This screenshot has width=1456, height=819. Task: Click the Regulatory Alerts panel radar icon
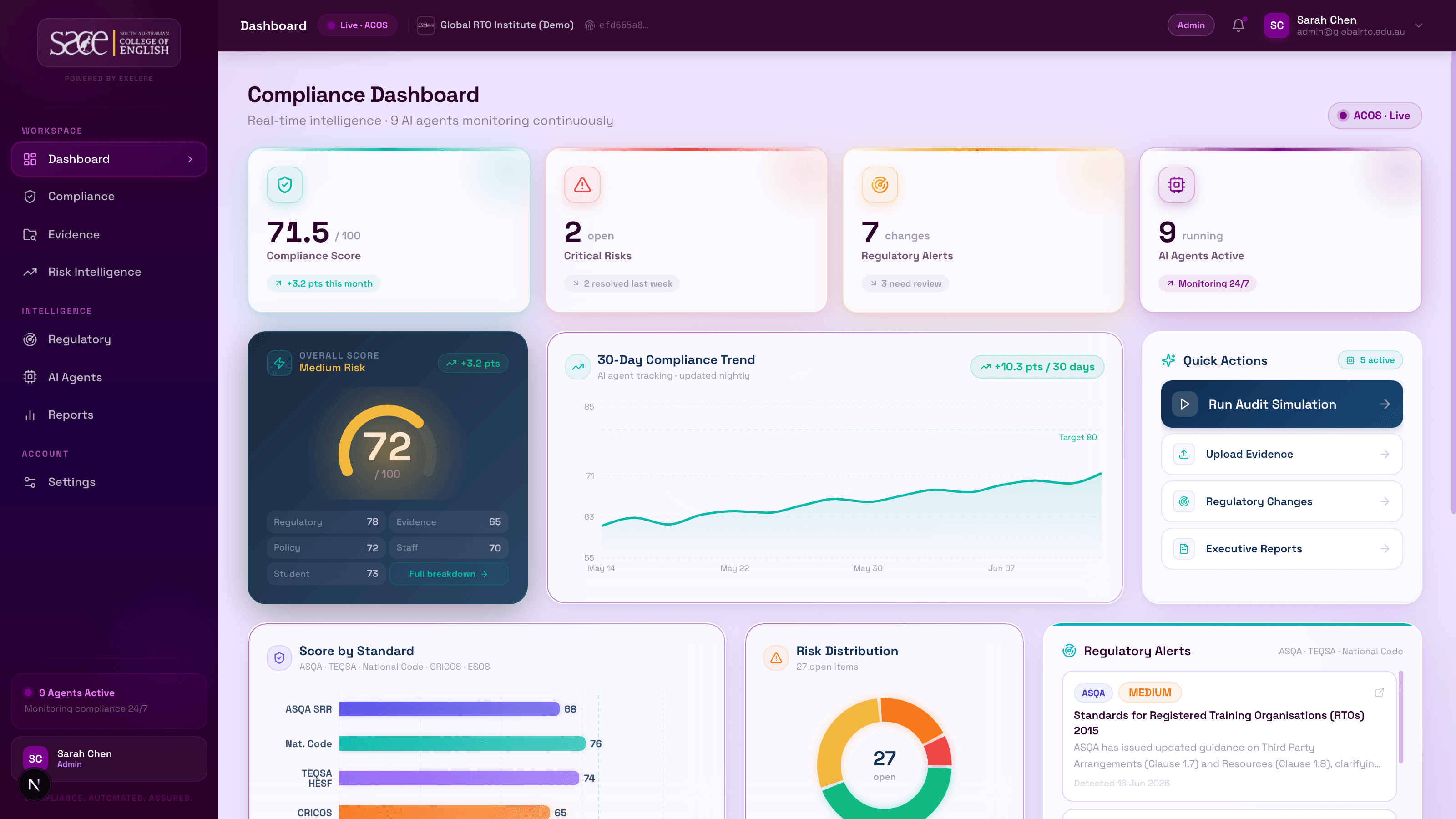[x=1069, y=651]
